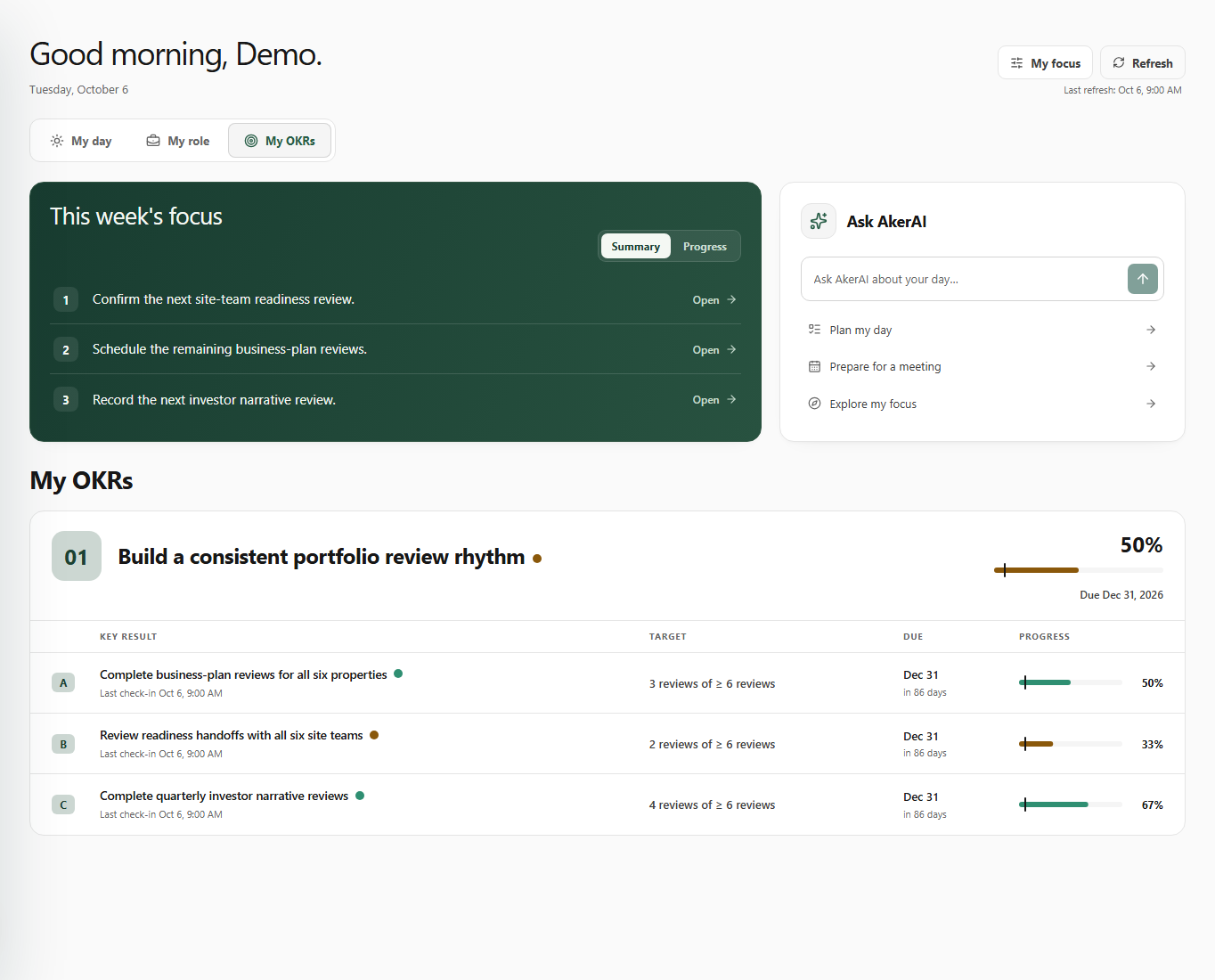Screen dimensions: 1215x980
Task: Click the calendar icon for Prepare for a meeting
Action: [x=814, y=366]
